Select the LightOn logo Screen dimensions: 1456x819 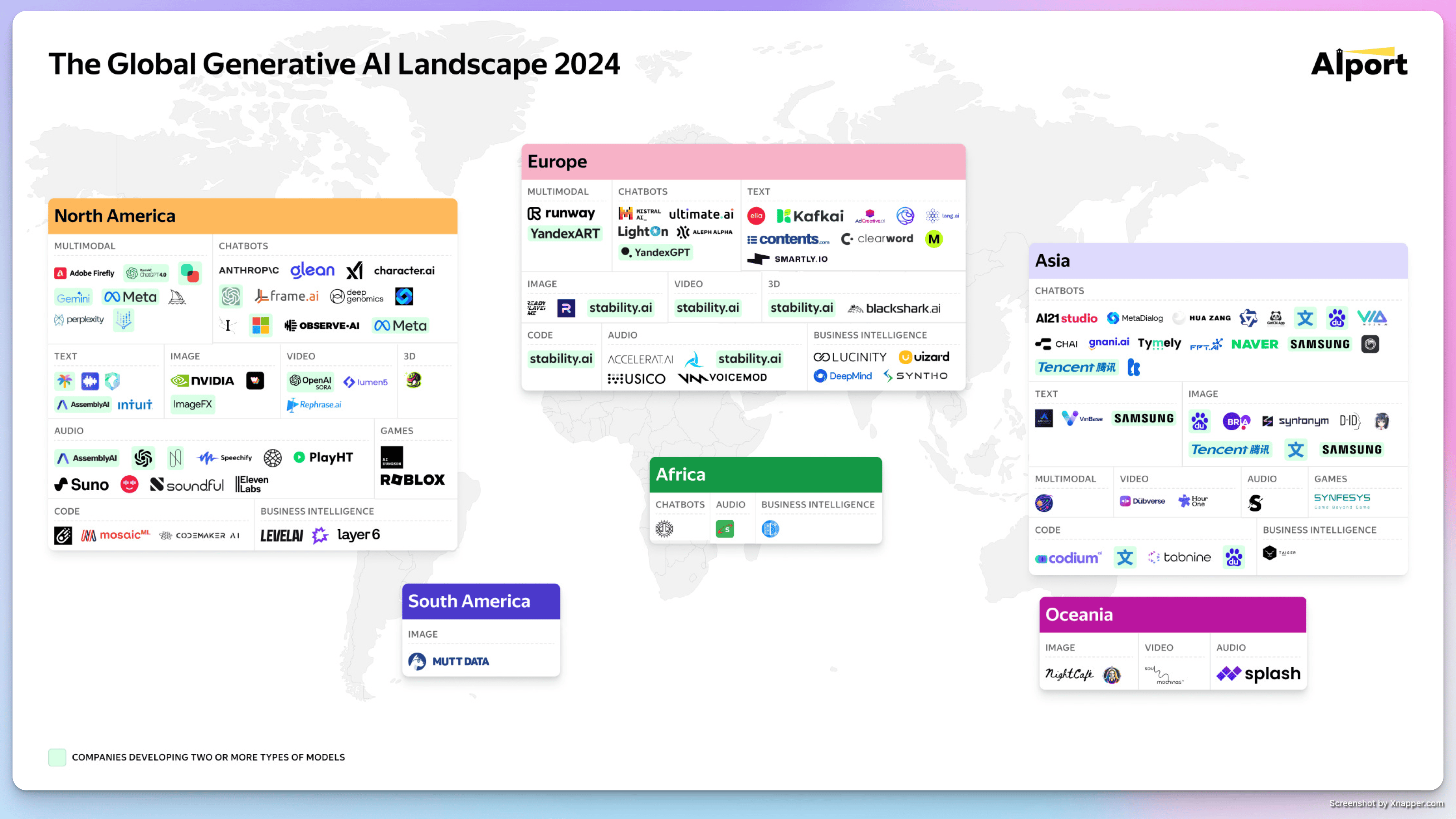click(x=643, y=232)
